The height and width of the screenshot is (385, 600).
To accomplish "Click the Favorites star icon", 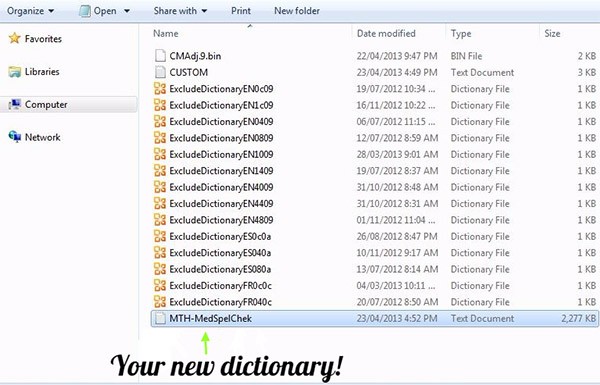I will 15,38.
